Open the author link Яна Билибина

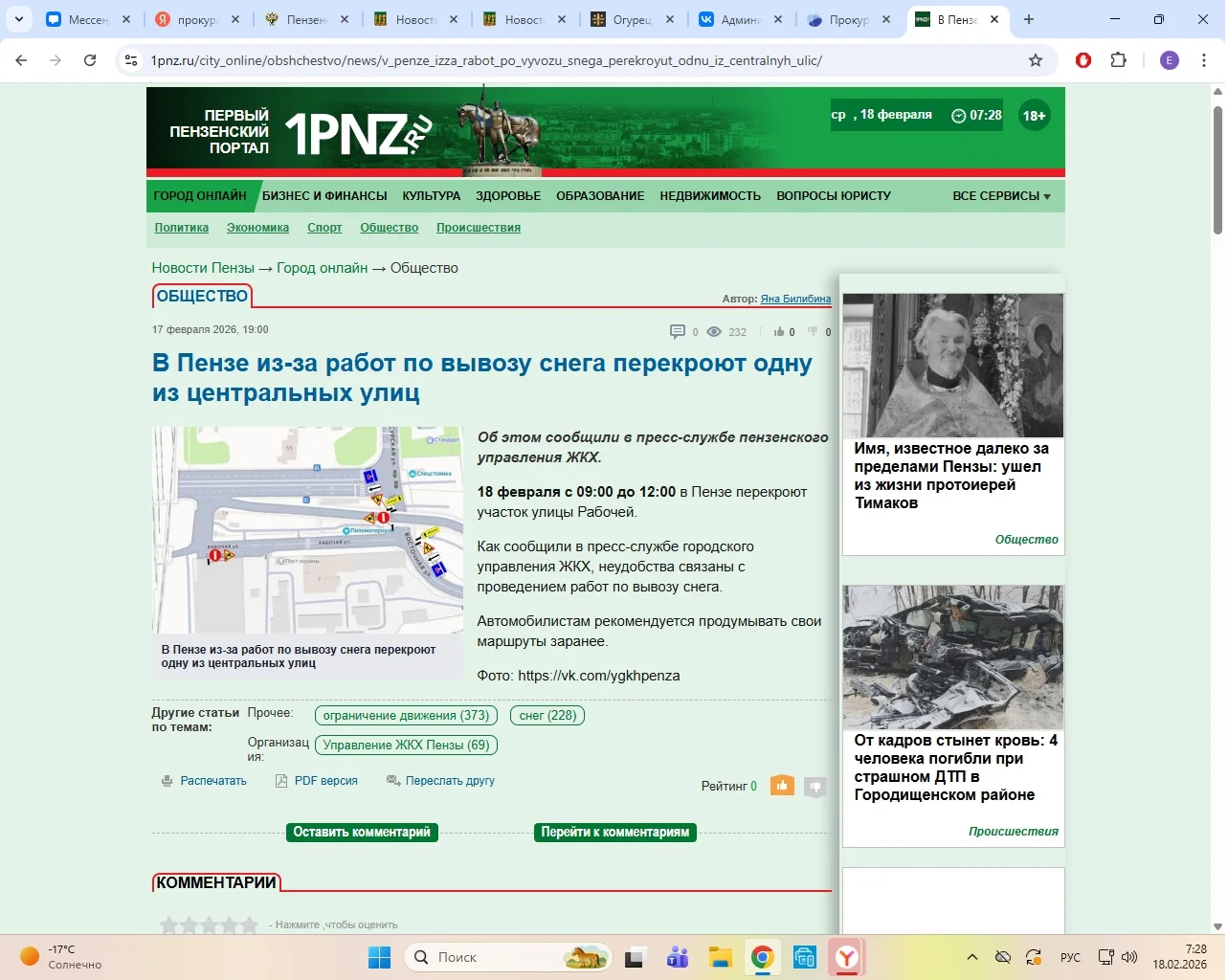795,299
